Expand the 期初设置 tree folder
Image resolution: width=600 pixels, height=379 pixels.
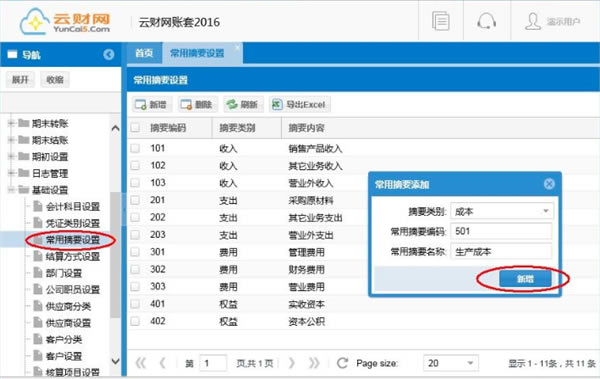coord(11,156)
